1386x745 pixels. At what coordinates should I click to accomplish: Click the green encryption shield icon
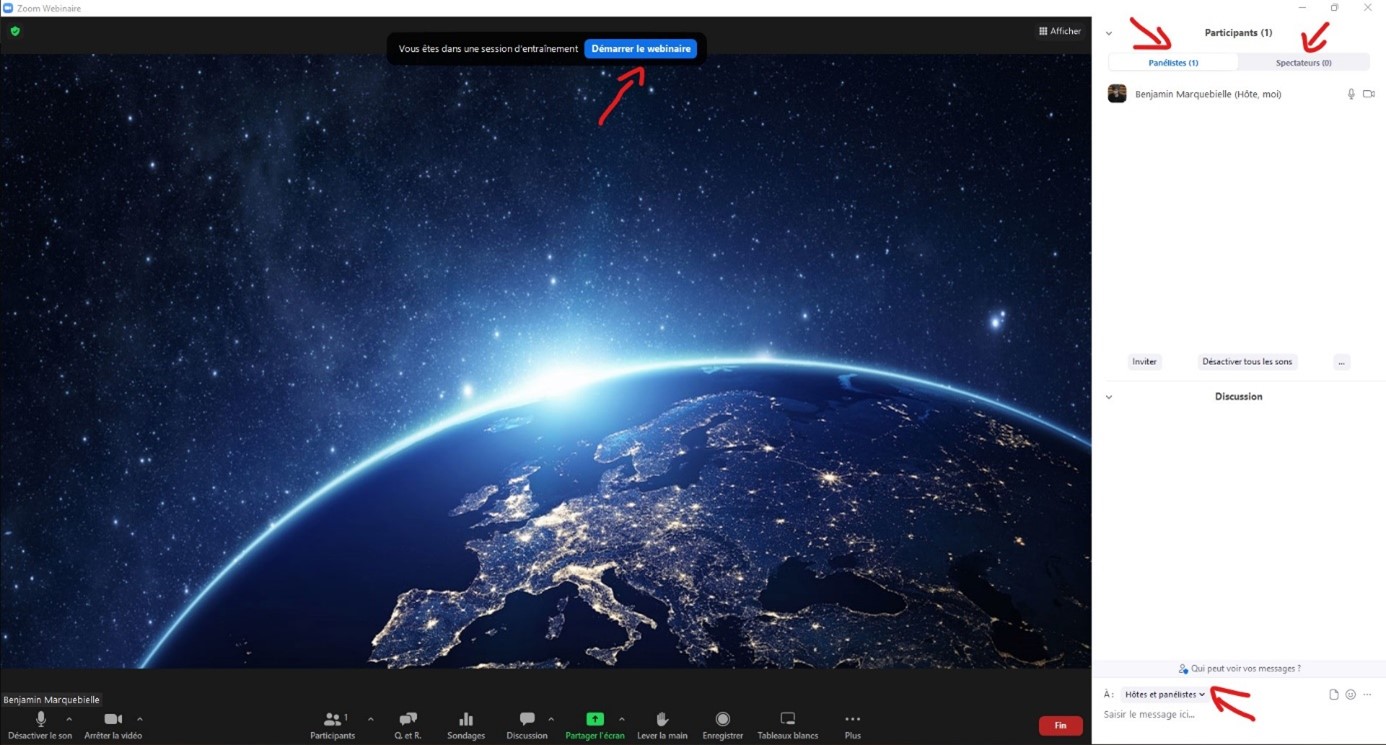tap(15, 31)
